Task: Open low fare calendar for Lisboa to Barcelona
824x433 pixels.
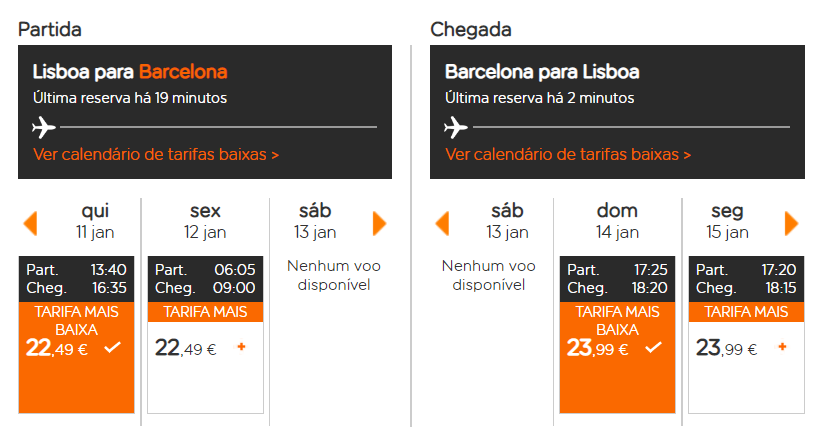Action: [156, 154]
